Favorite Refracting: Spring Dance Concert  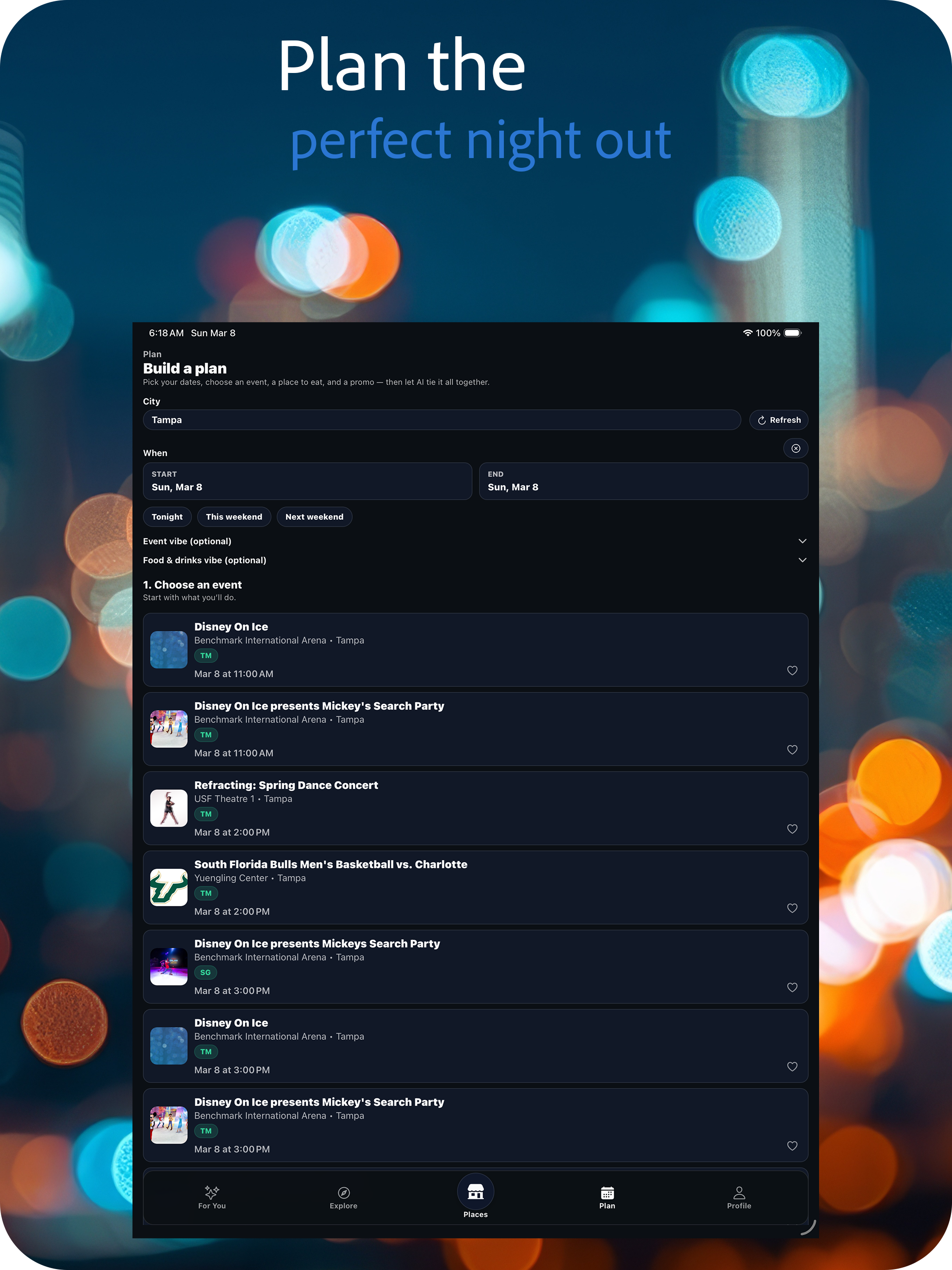tap(793, 829)
